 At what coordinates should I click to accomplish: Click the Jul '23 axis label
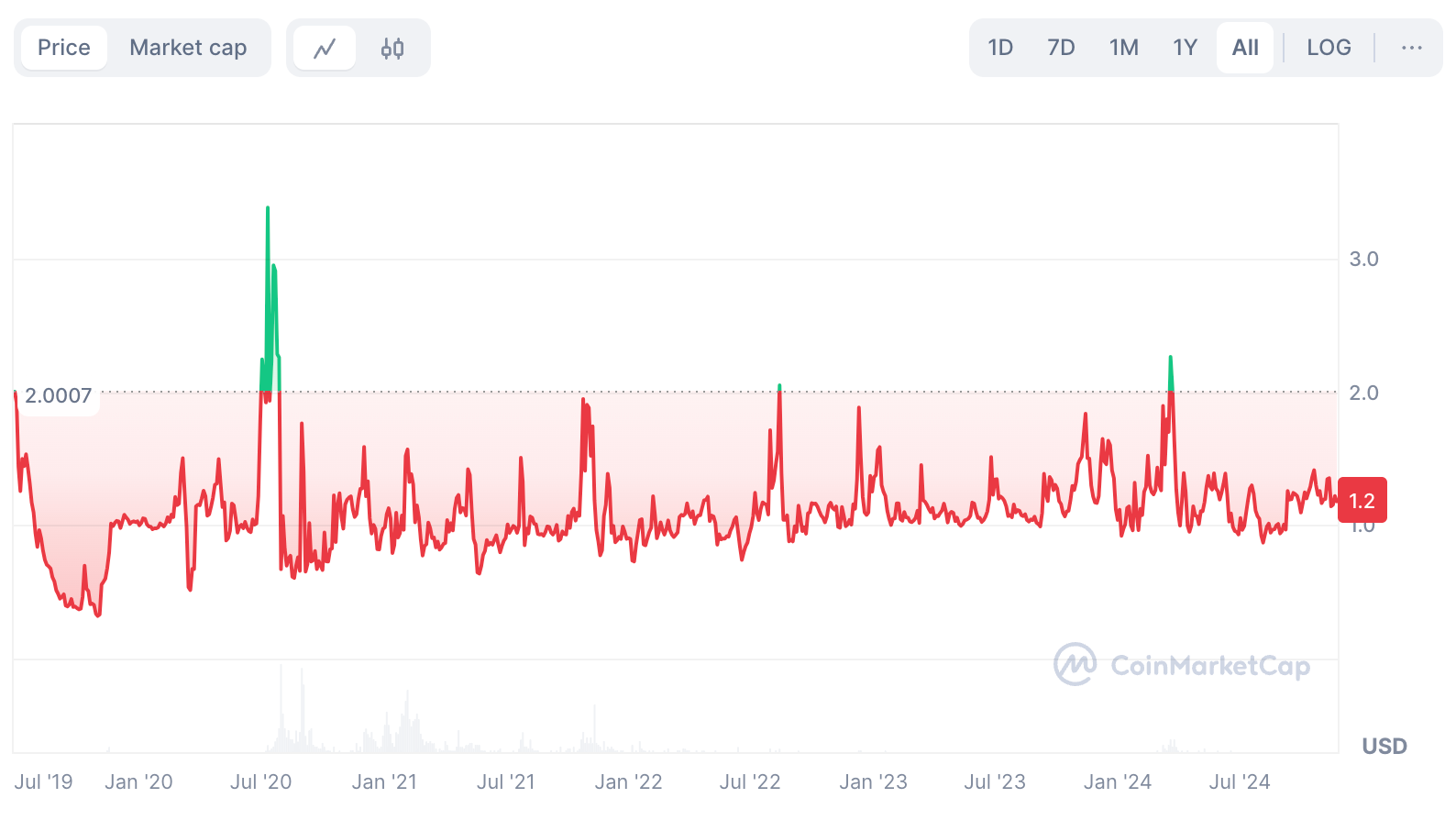pos(995,782)
